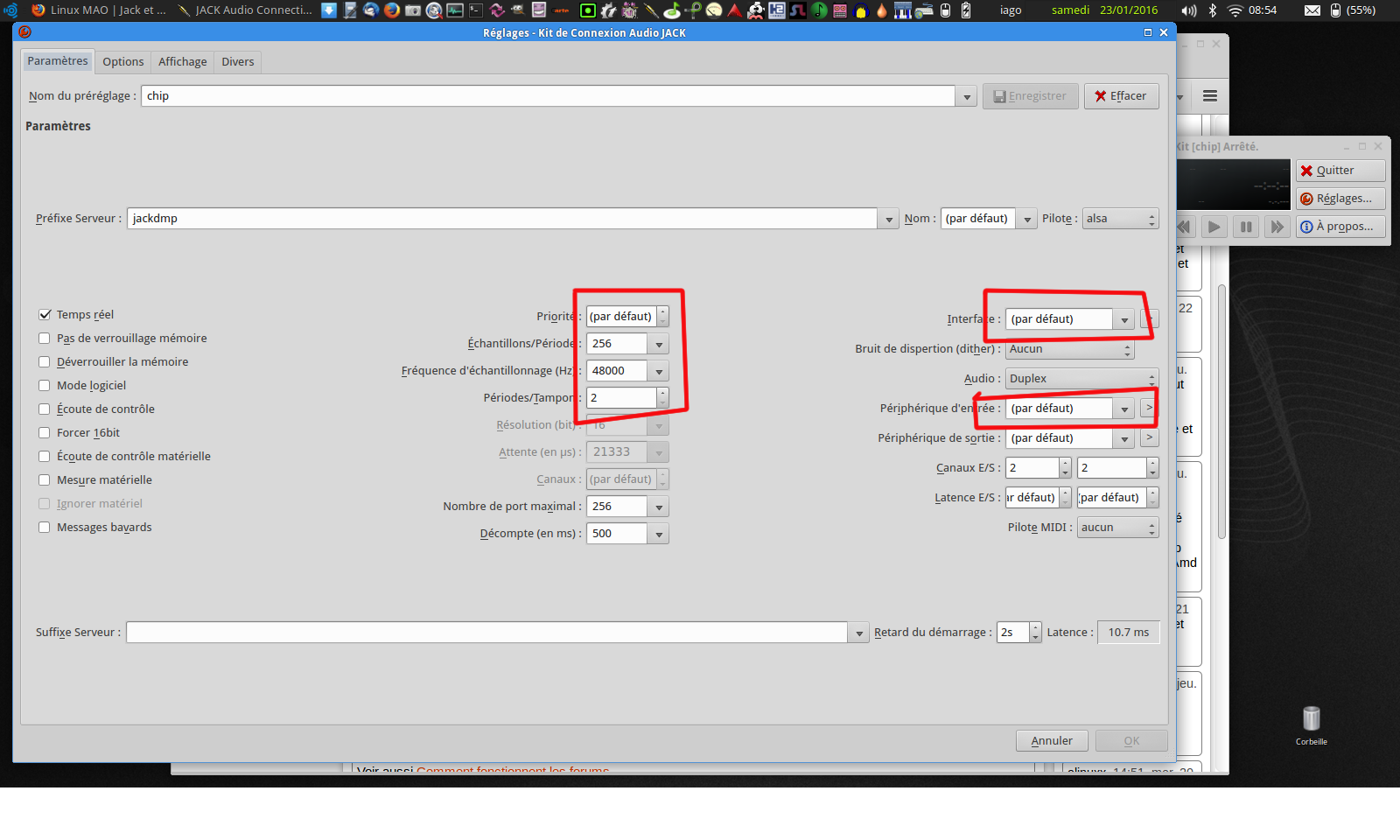Open the orange drop-shaped panel icon

(882, 10)
